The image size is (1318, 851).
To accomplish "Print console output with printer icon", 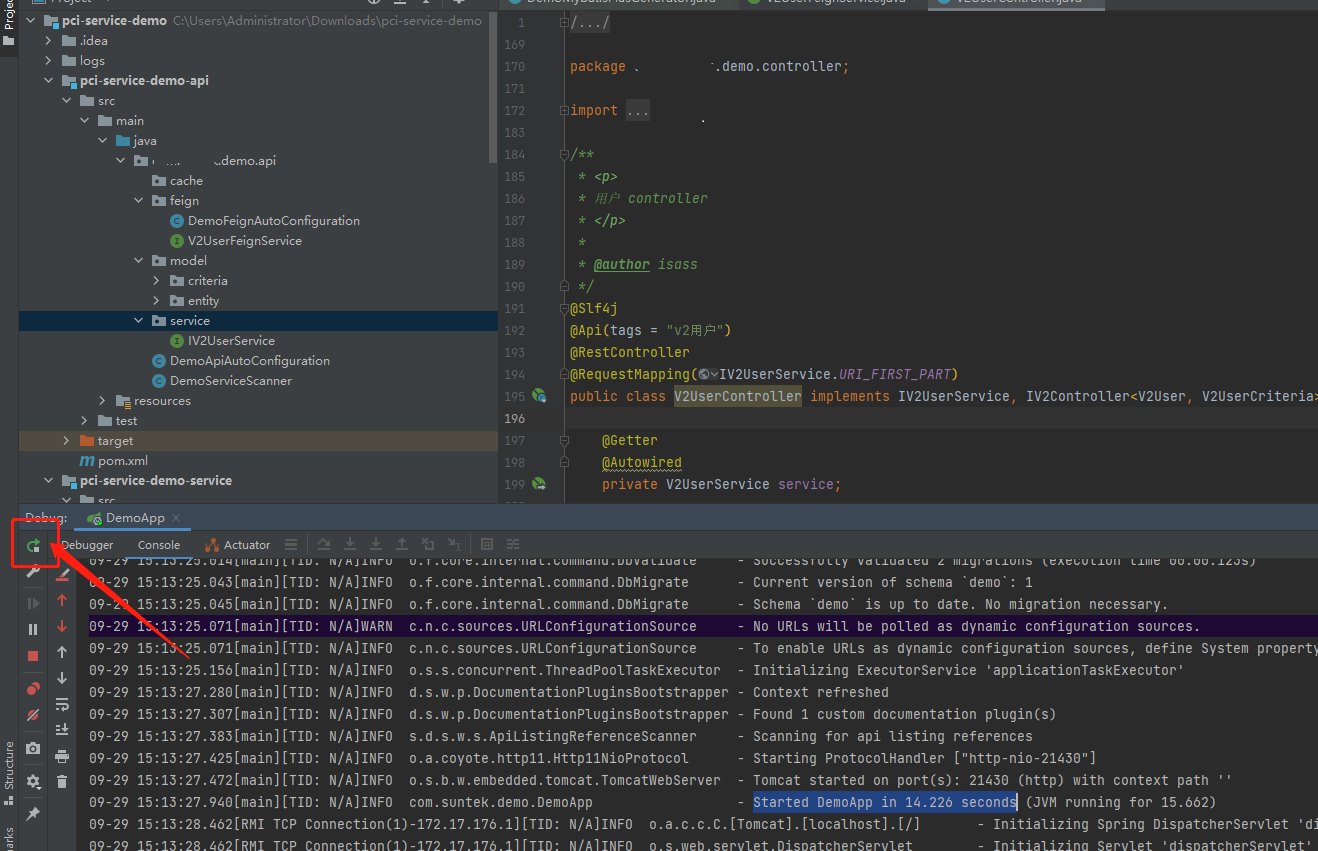I will tap(62, 756).
